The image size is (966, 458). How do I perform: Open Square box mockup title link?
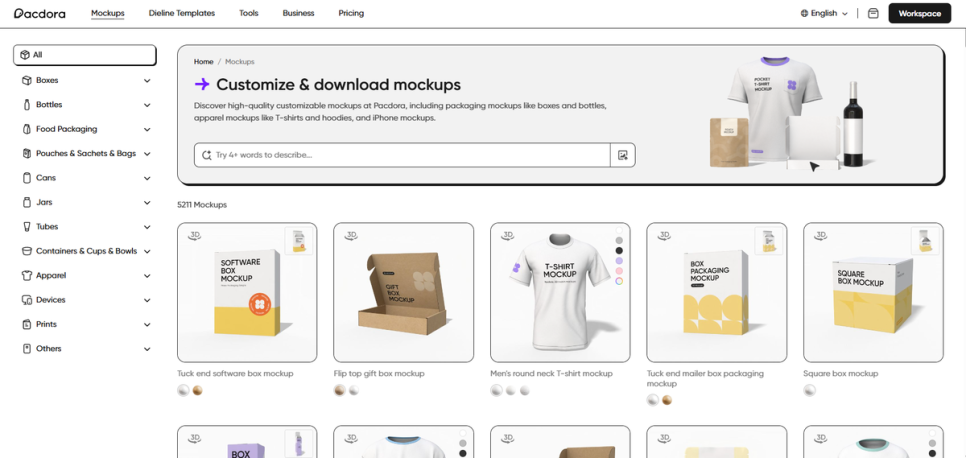[x=840, y=374]
